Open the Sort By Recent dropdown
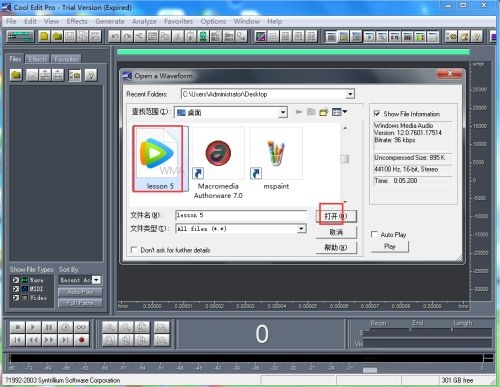The height and width of the screenshot is (387, 500). 96,280
